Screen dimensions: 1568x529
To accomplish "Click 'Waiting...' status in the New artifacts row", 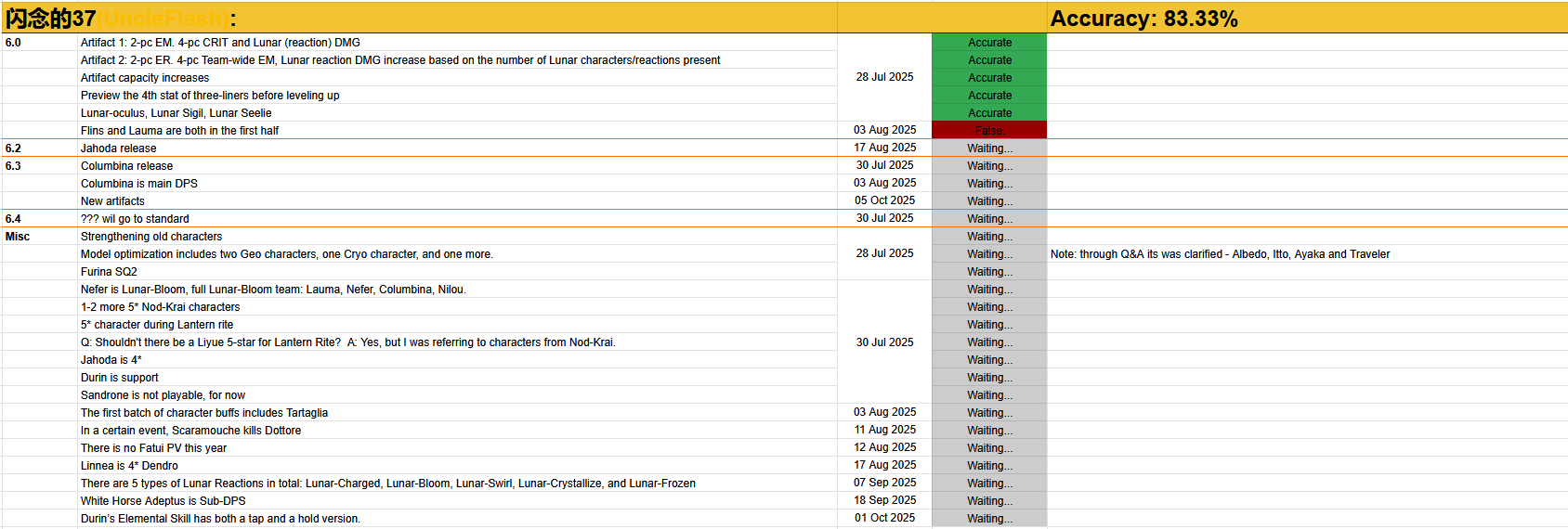I will [989, 201].
